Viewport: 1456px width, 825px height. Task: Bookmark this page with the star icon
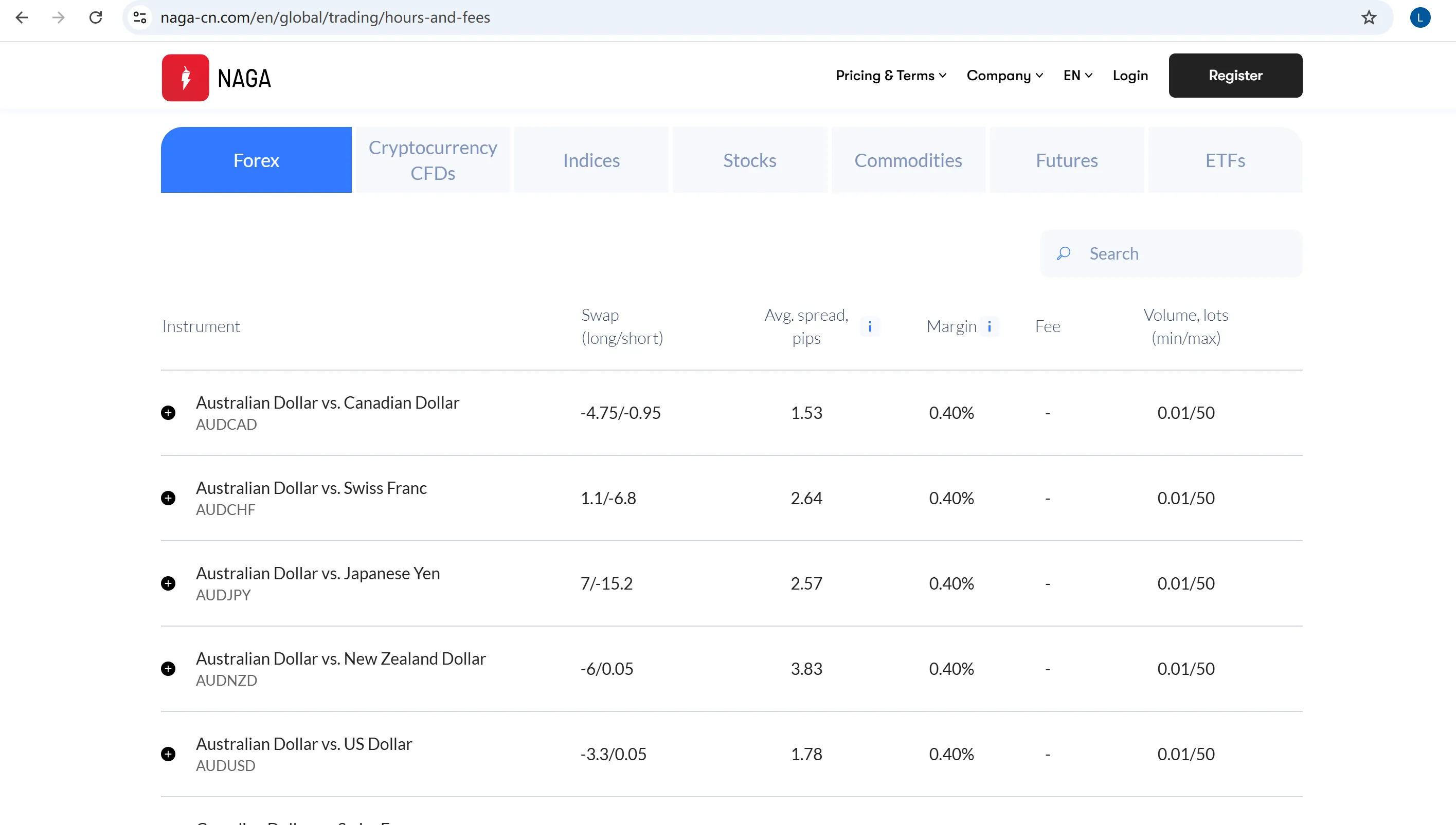[1369, 17]
